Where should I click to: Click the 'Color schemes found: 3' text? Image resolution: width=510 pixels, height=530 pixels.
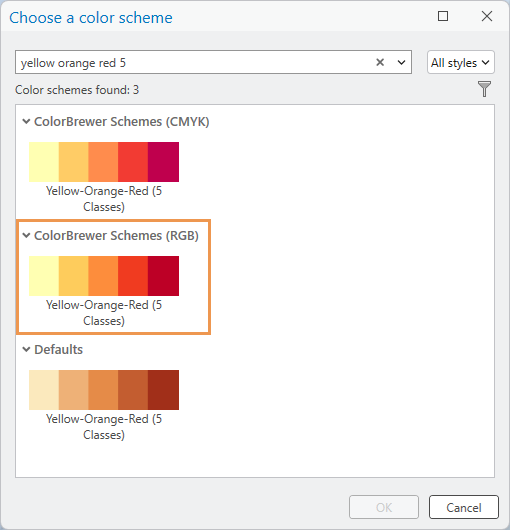pyautogui.click(x=77, y=90)
